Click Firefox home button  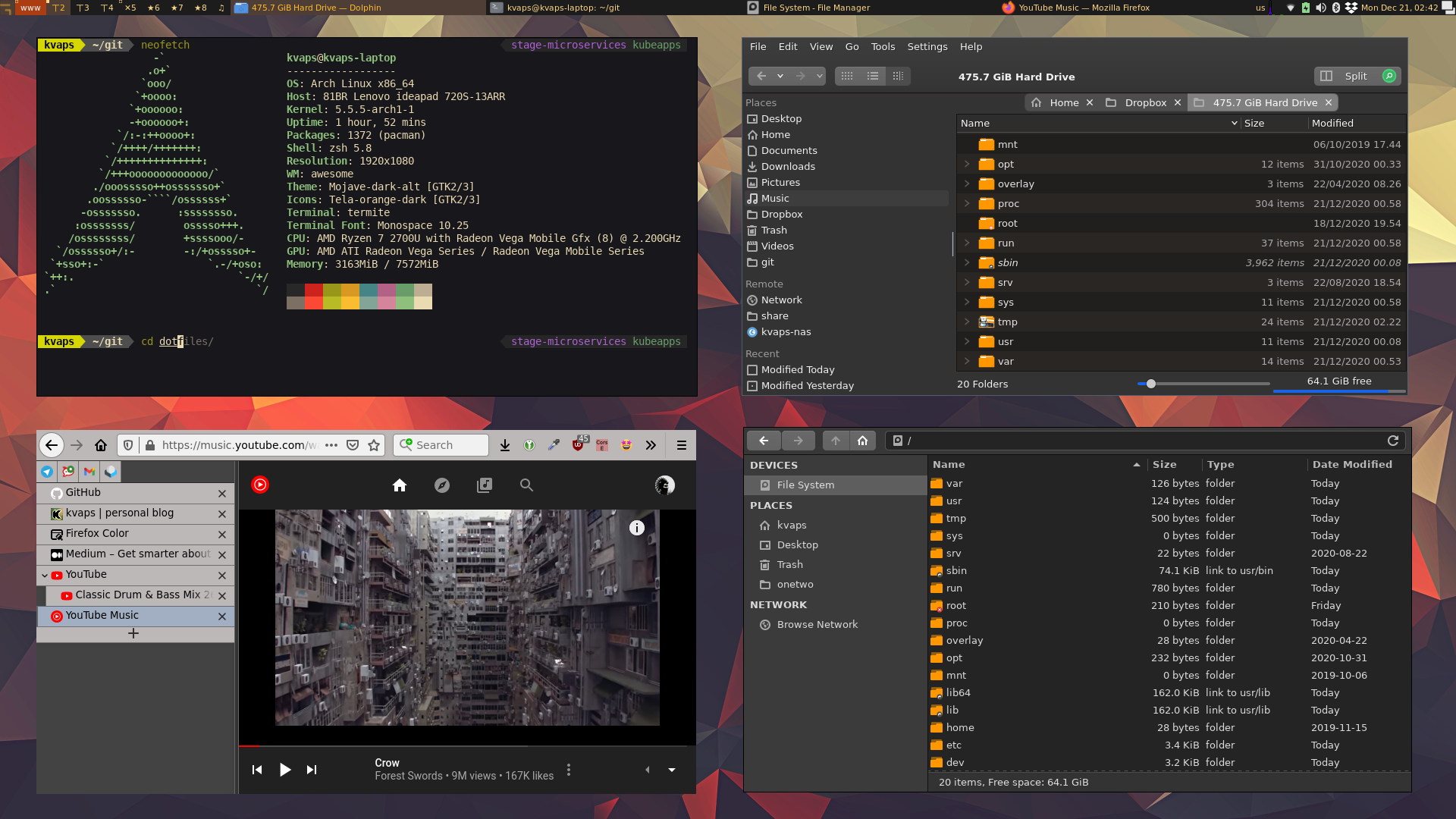point(101,445)
